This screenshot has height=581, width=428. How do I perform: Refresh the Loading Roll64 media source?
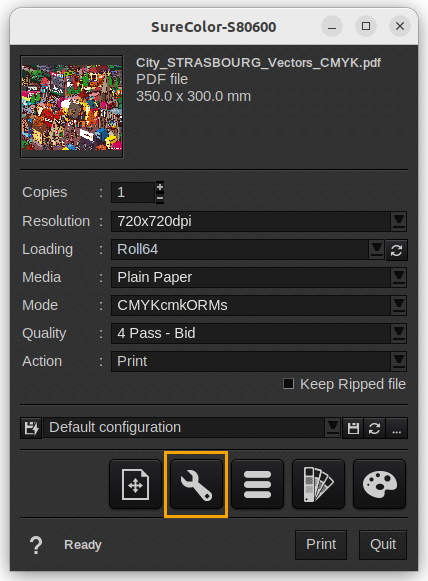(397, 250)
